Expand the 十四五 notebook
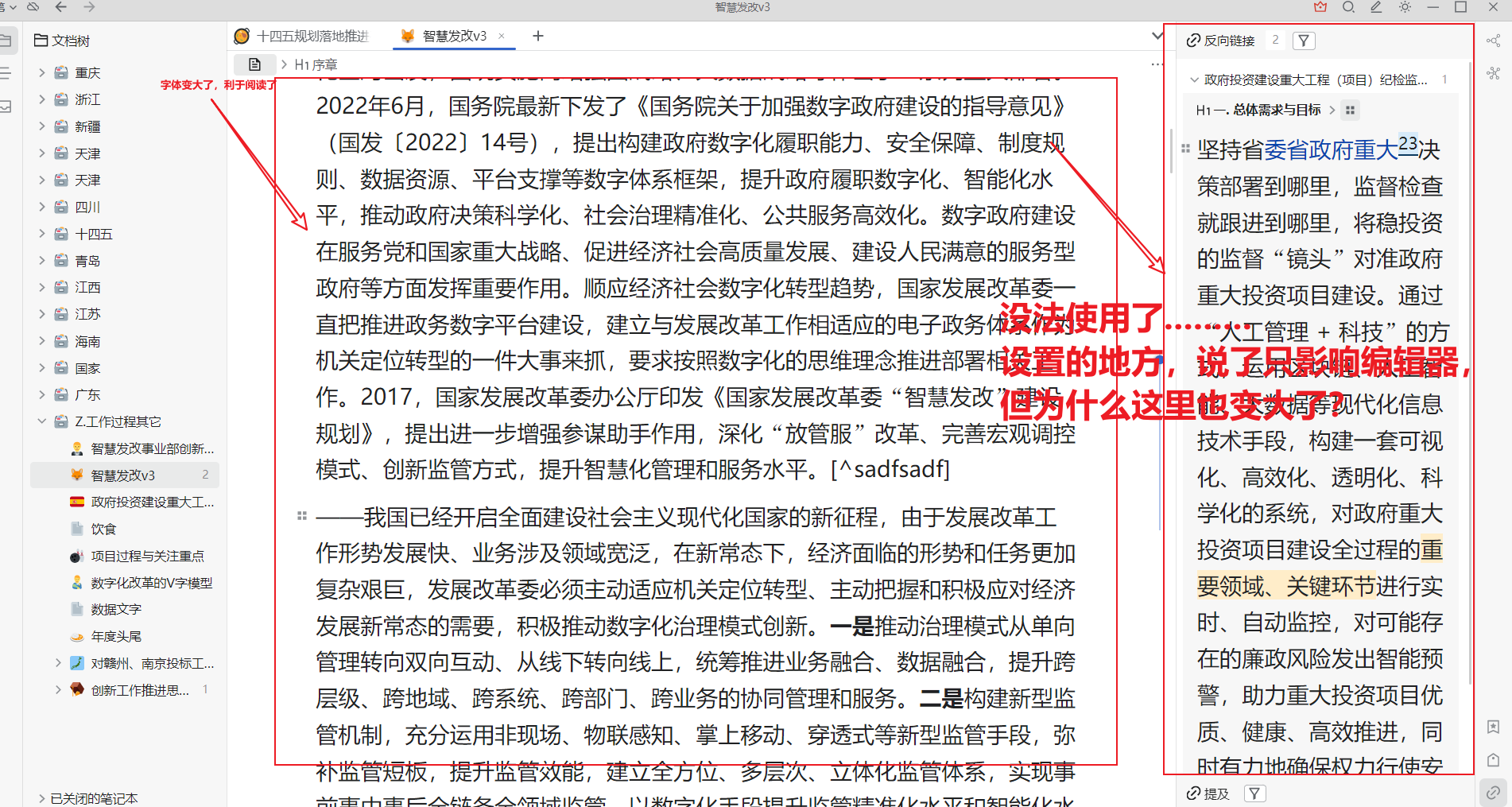Viewport: 1512px width, 807px height. click(42, 234)
